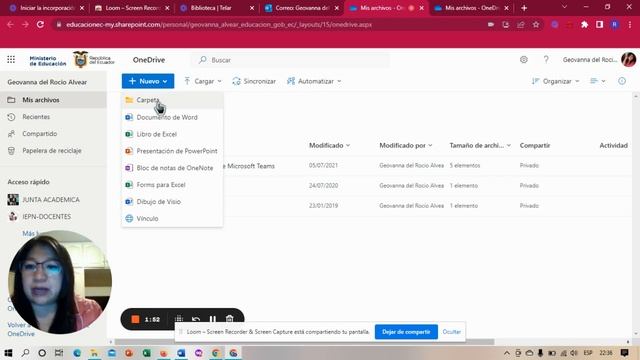Delete the Loom recording

229,319
